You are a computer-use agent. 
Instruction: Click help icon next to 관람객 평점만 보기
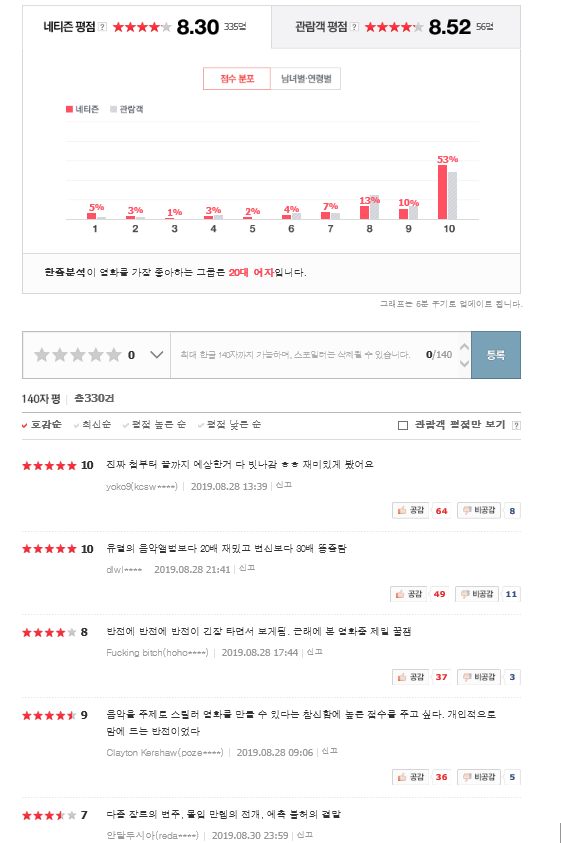[x=516, y=425]
